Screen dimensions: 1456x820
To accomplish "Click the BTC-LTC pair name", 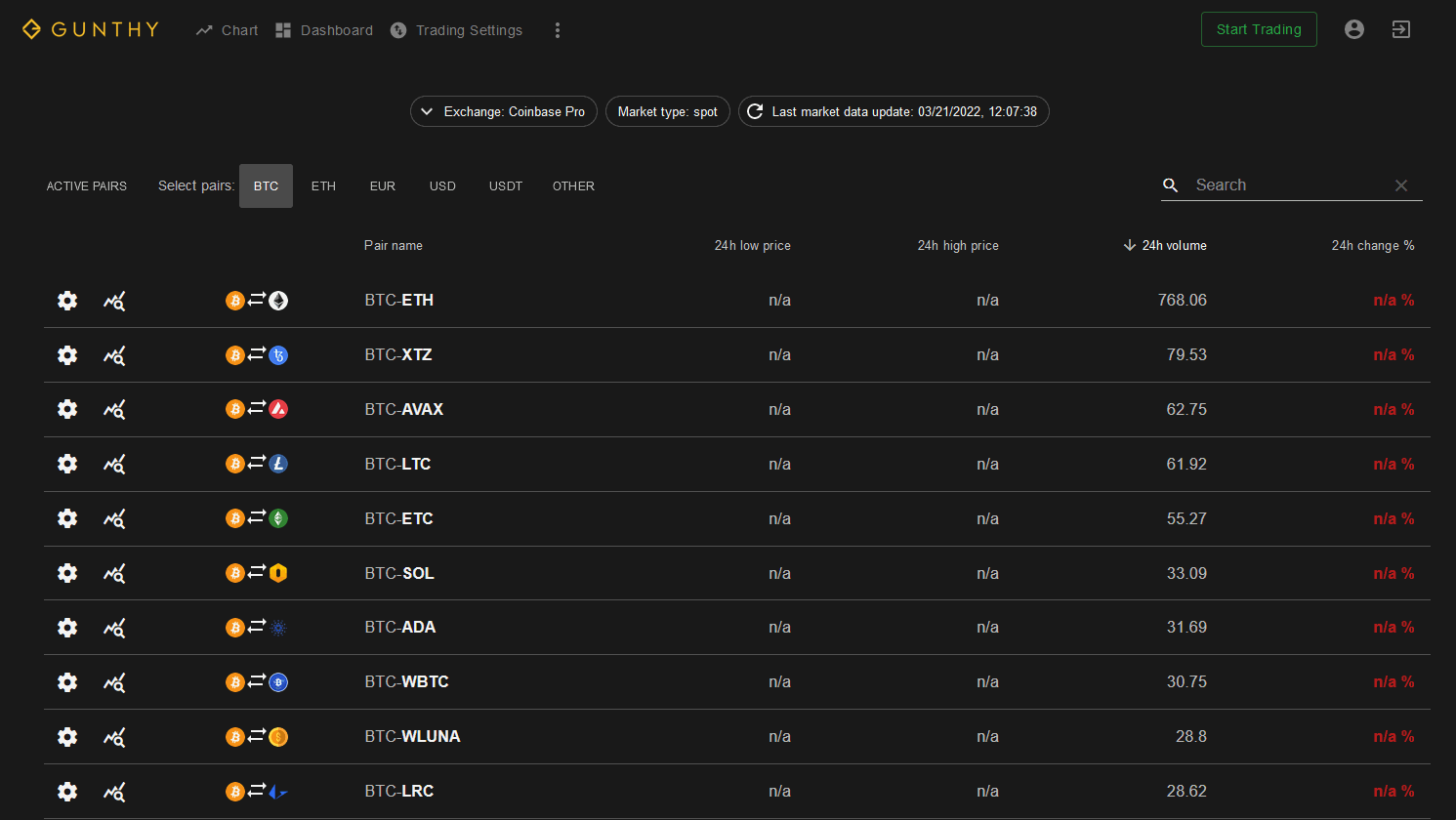I will [x=397, y=465].
